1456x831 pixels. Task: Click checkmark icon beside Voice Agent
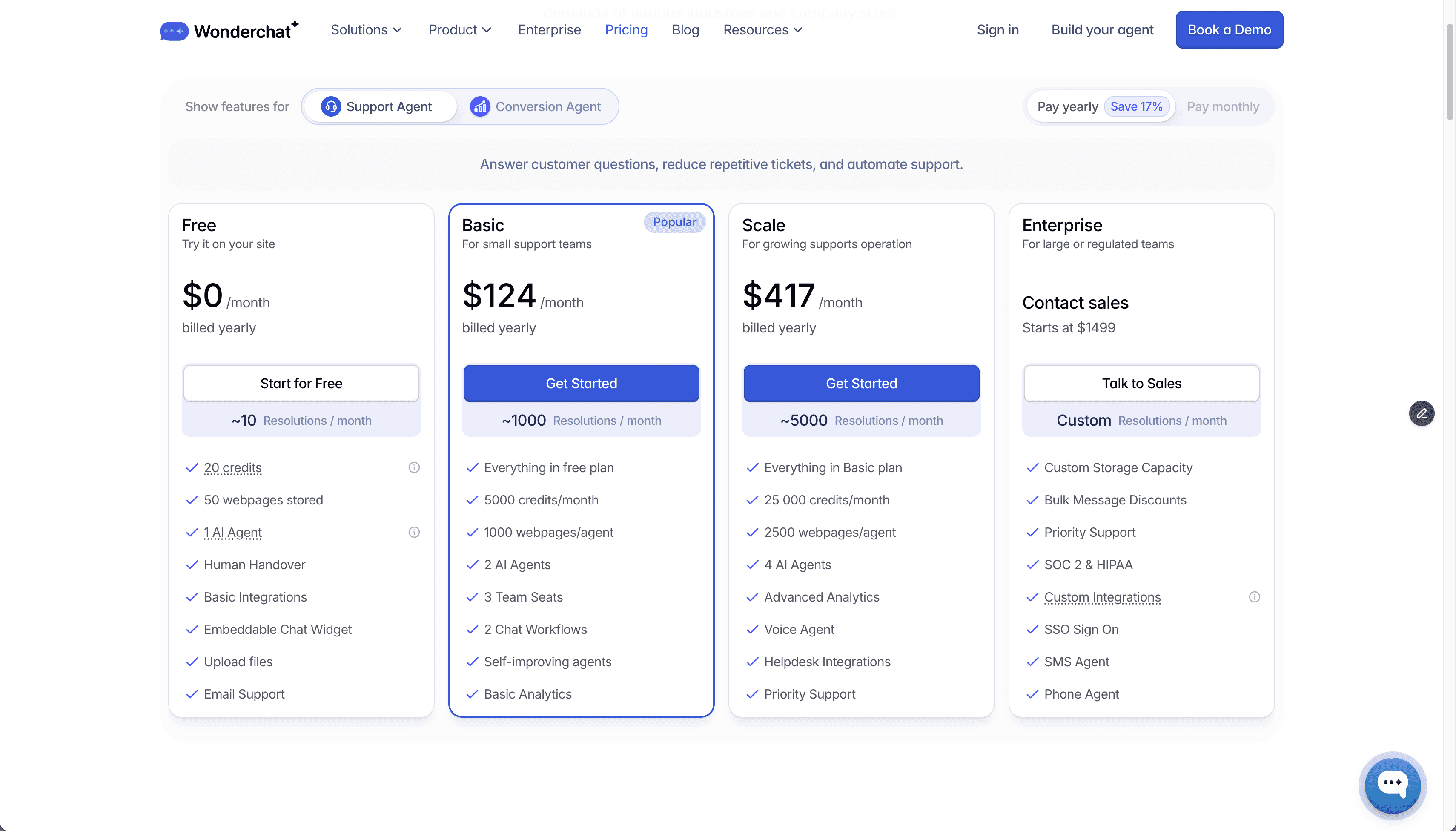tap(752, 629)
